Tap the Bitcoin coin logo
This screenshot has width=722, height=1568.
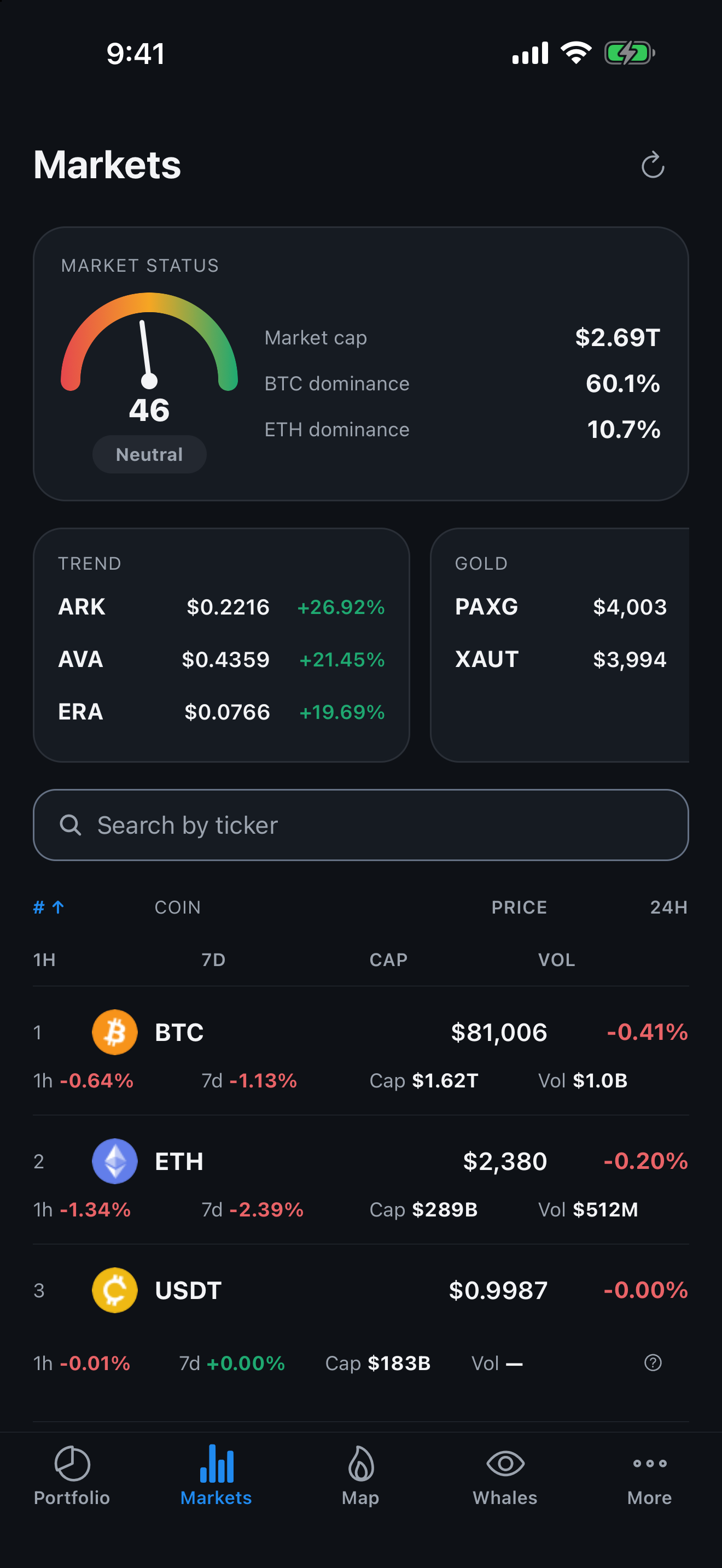[x=114, y=1032]
